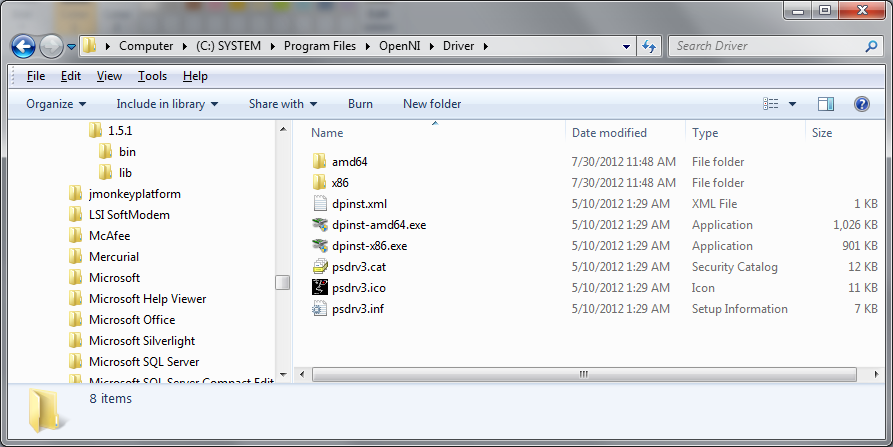Click the Burn toolbar button
The image size is (893, 447).
click(360, 104)
